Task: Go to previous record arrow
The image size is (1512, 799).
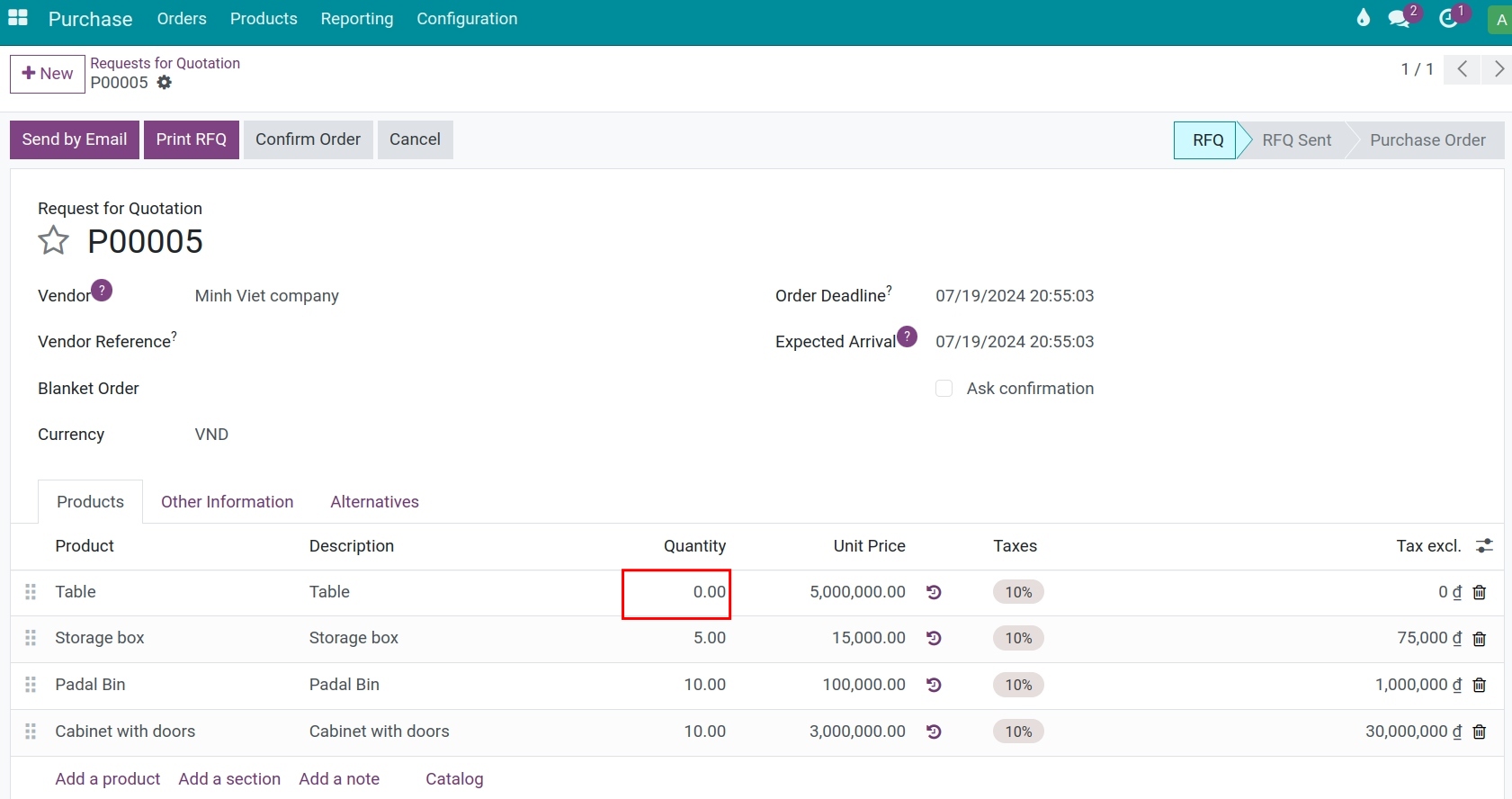Action: (1463, 69)
